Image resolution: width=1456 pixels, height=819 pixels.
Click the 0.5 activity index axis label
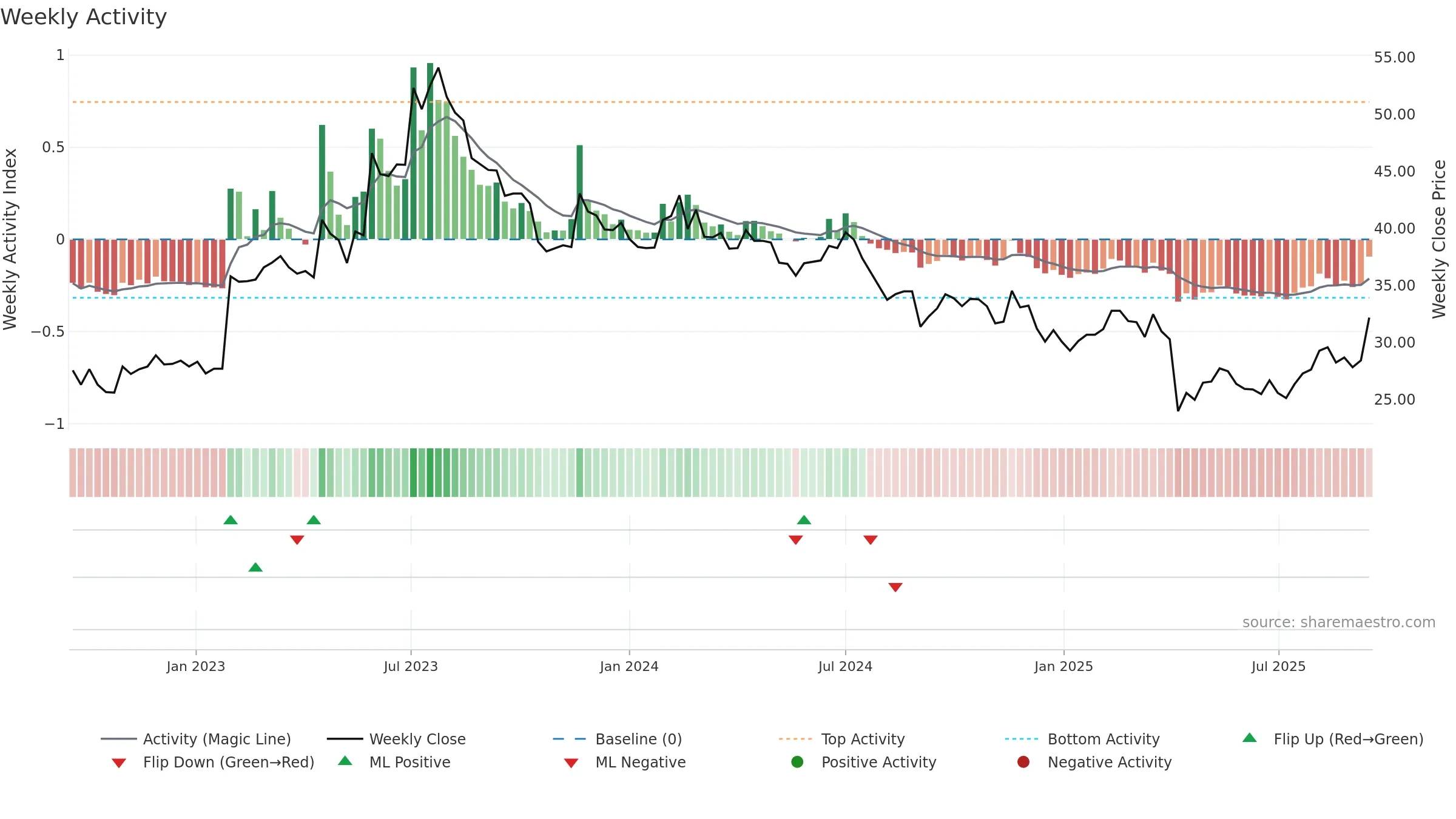tap(53, 147)
